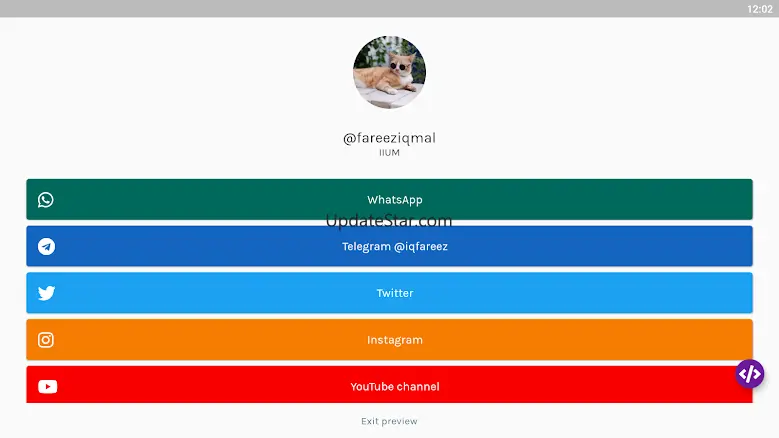The image size is (779, 438).
Task: Open the Twitter link button
Action: pyautogui.click(x=390, y=293)
